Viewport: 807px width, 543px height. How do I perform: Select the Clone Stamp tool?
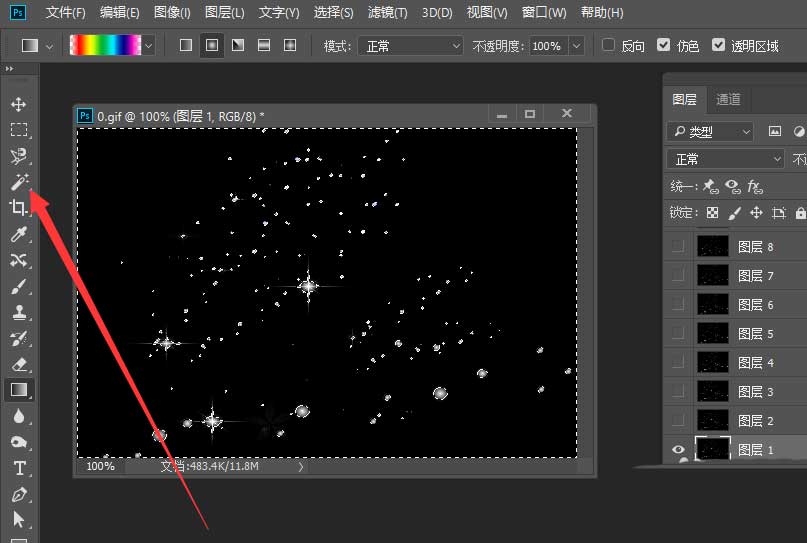tap(19, 312)
